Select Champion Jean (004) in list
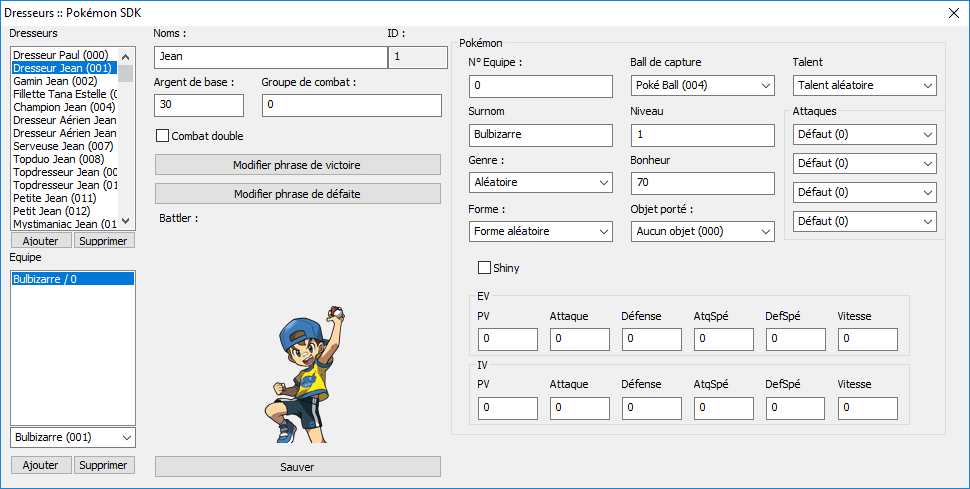 click(64, 107)
